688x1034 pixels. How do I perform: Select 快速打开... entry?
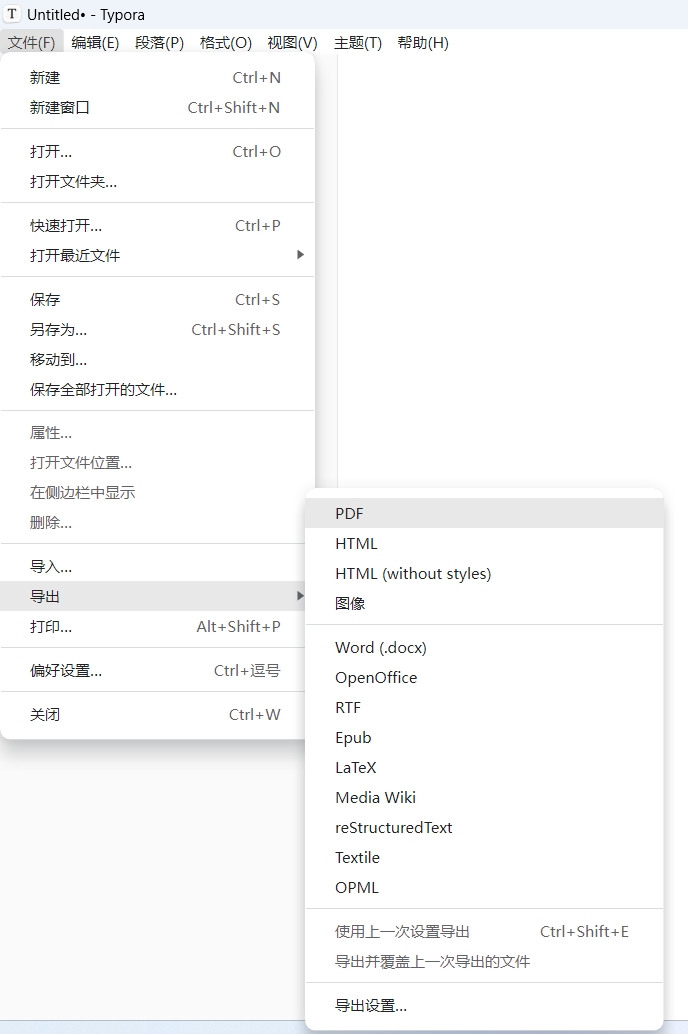(157, 226)
